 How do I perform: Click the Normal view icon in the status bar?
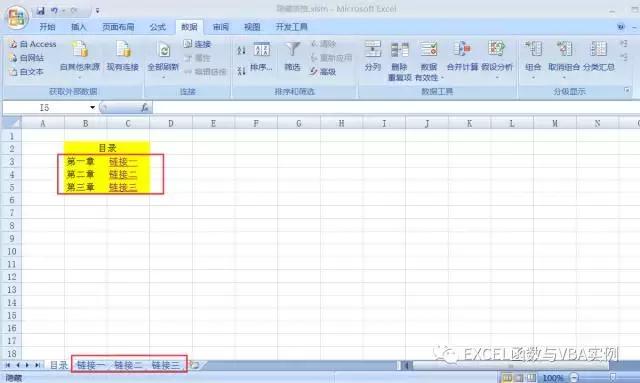tap(507, 378)
